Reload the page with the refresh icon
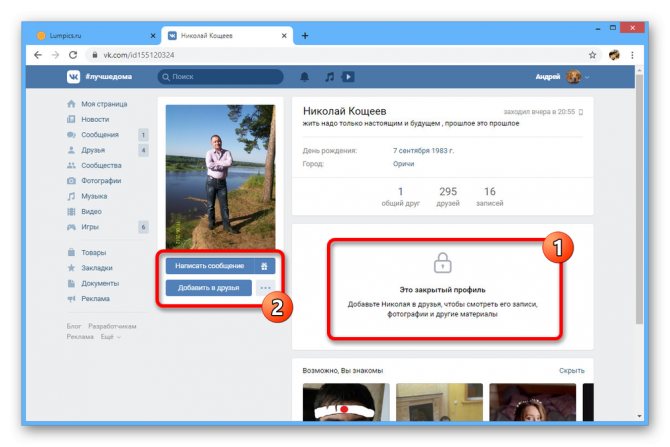 point(73,55)
